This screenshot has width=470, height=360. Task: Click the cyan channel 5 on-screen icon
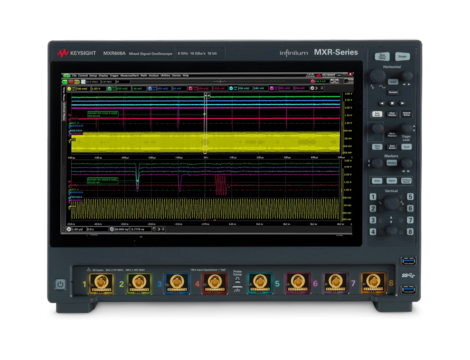(231, 89)
